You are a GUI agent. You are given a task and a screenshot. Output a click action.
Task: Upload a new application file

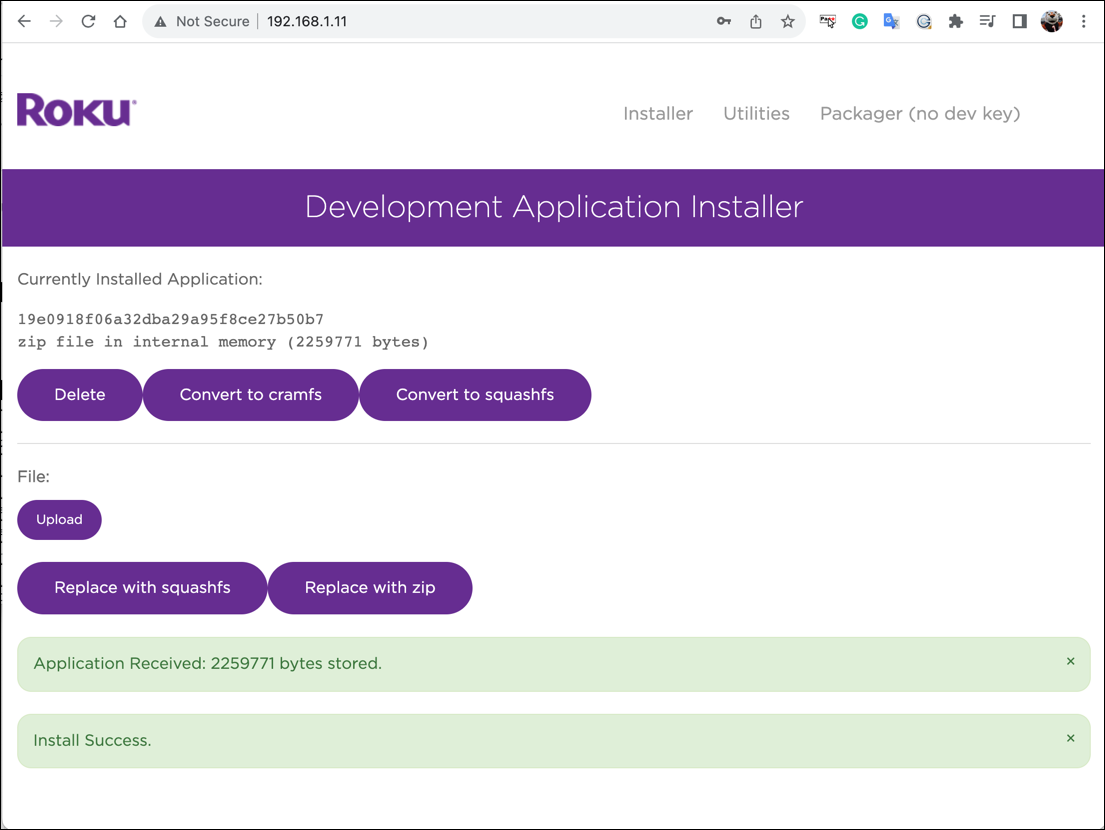[x=59, y=519]
